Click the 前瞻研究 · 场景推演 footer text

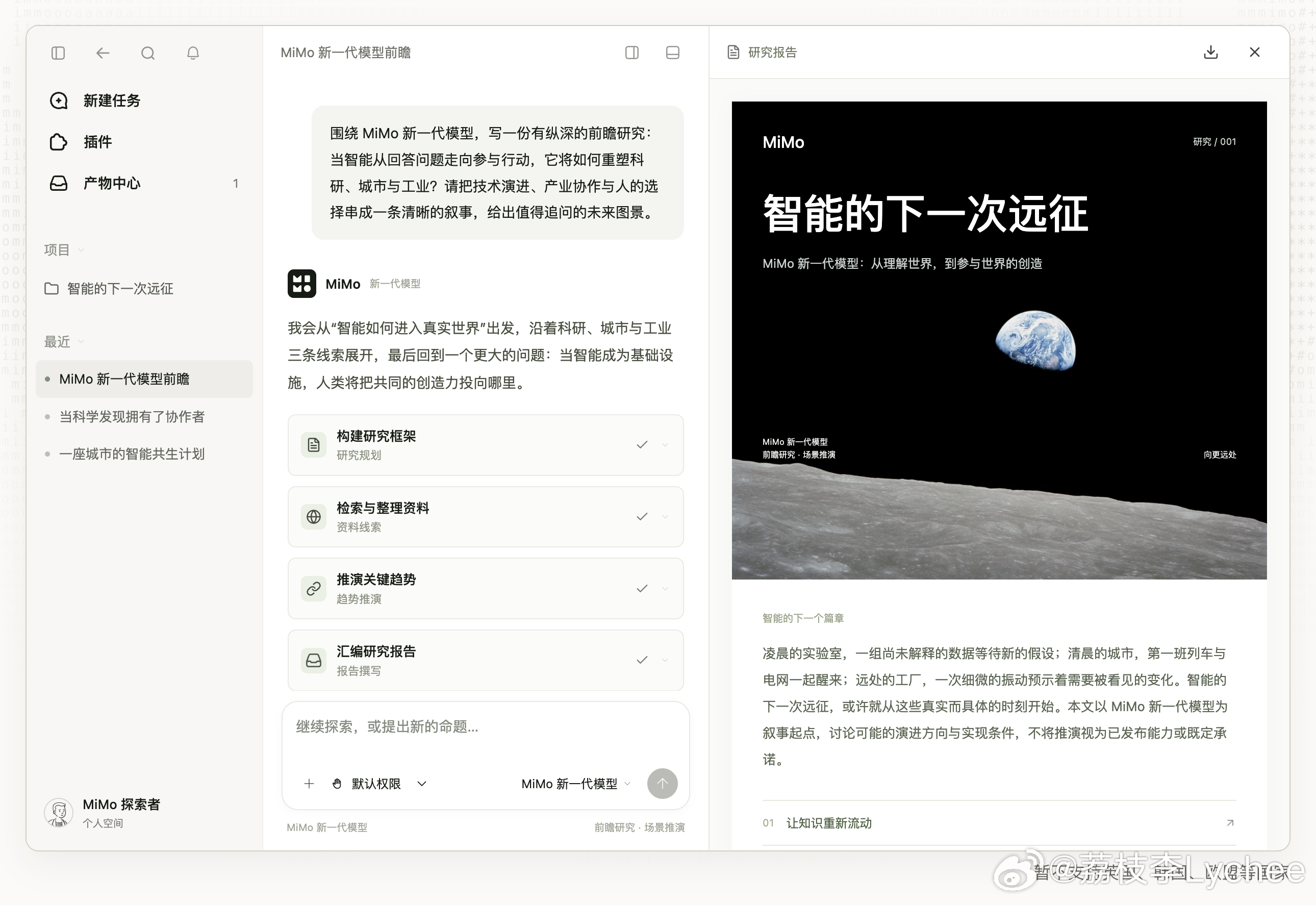639,827
